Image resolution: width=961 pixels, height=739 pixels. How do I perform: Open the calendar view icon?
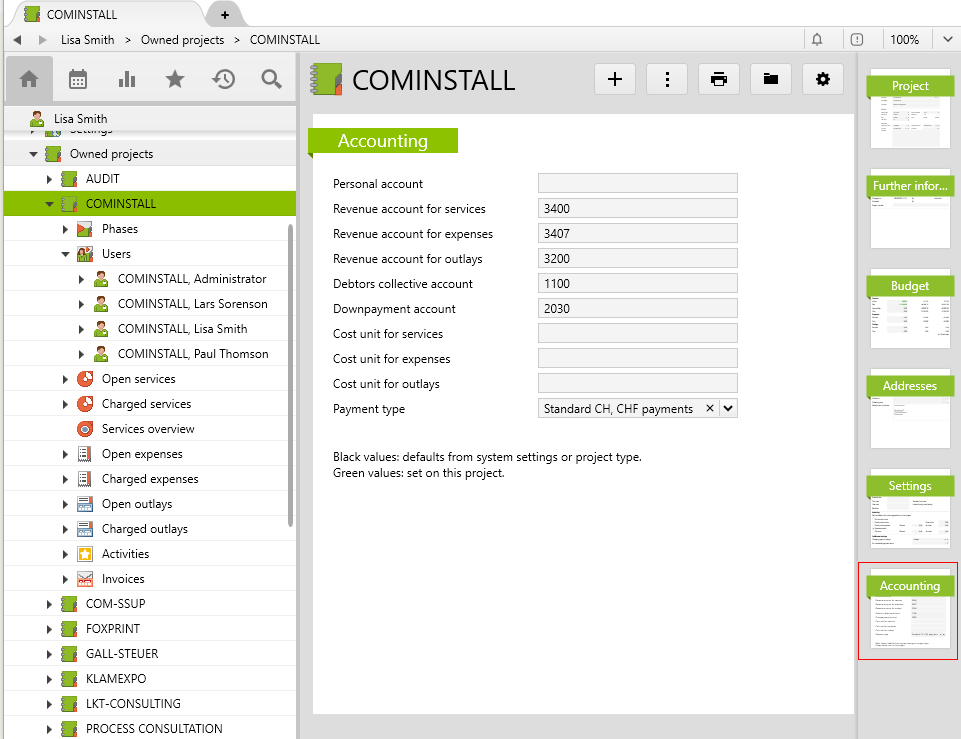click(78, 79)
